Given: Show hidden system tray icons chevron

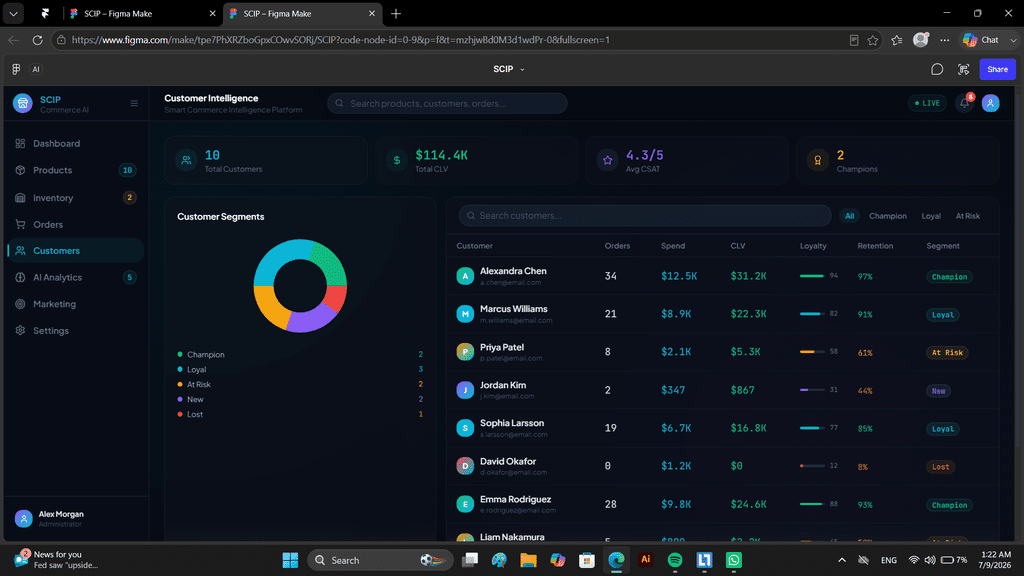Looking at the screenshot, I should tap(842, 560).
